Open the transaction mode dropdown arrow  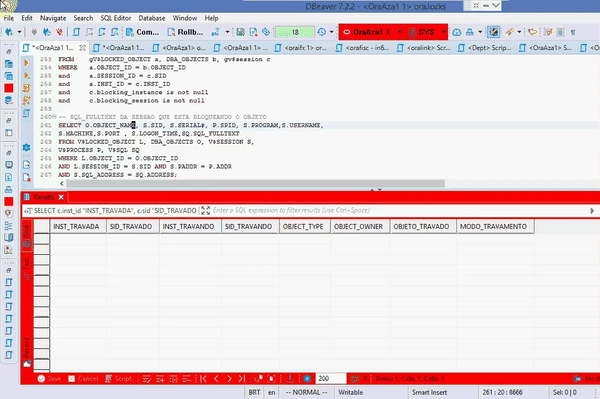pos(227,32)
